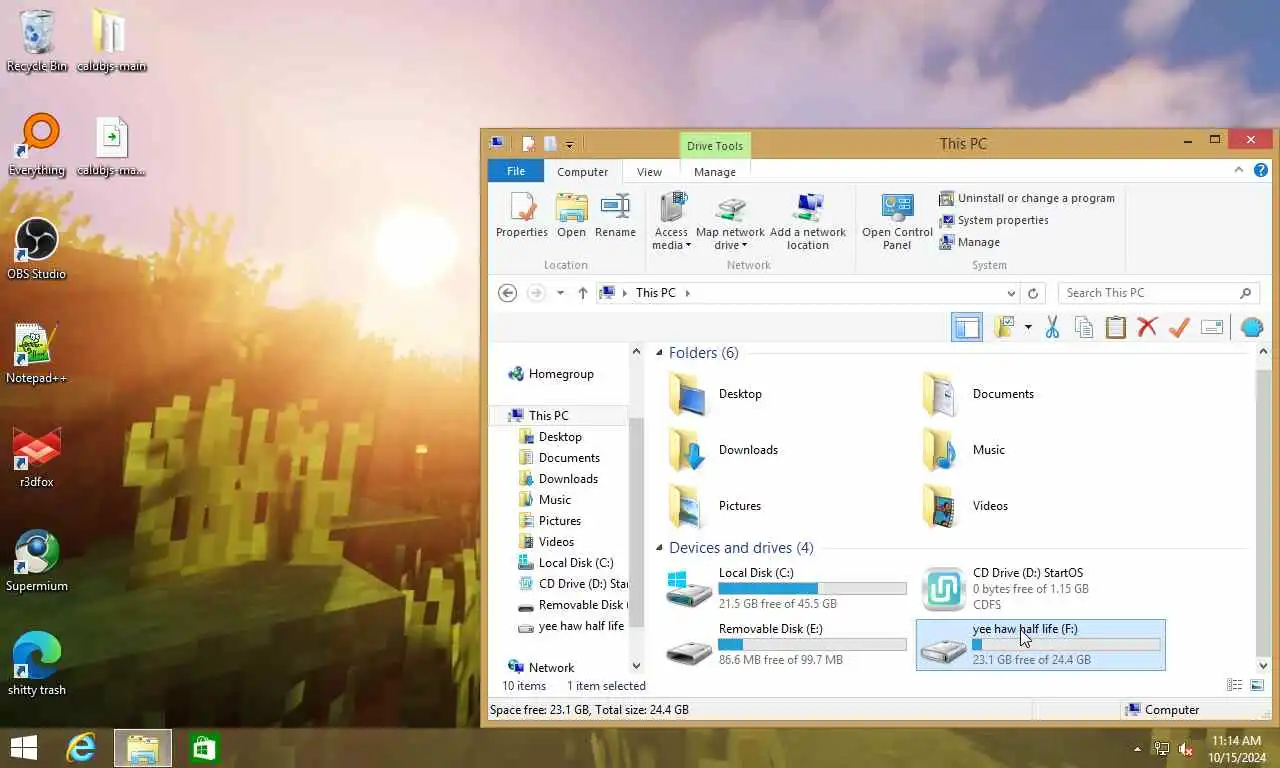This screenshot has height=768, width=1280.
Task: Click Manage in the System group
Action: point(969,242)
